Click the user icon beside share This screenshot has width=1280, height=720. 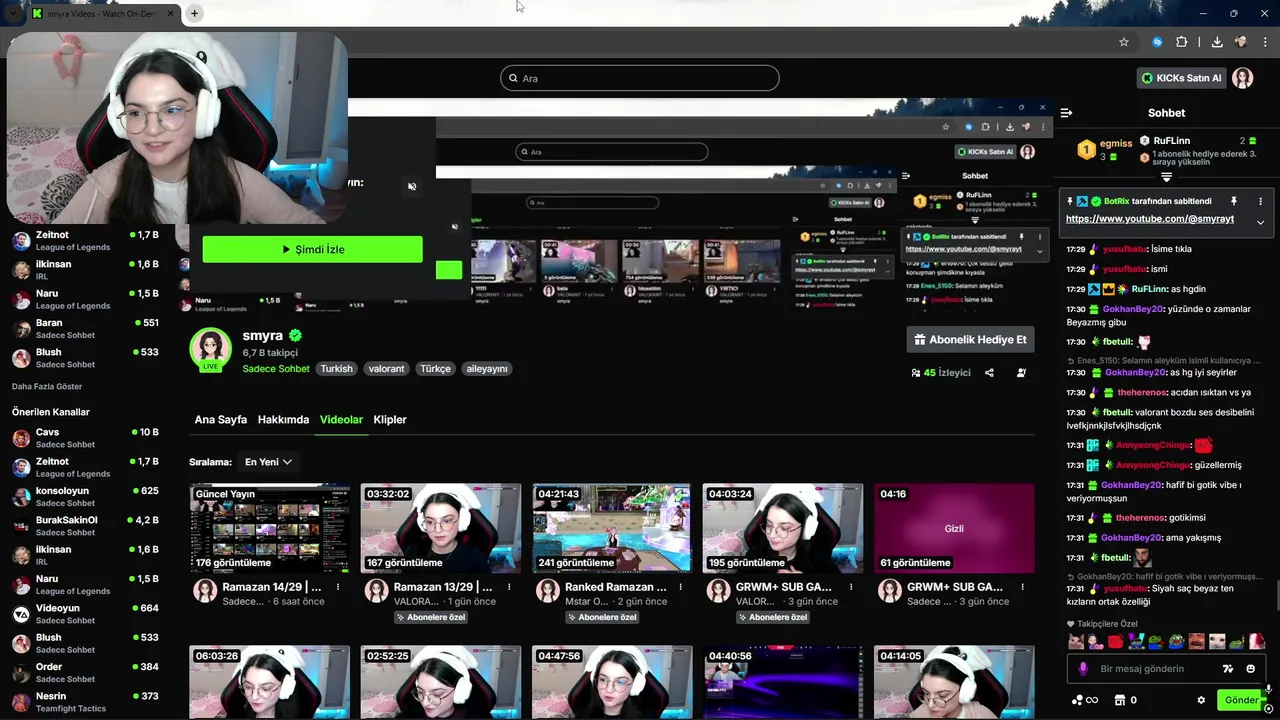click(1021, 373)
